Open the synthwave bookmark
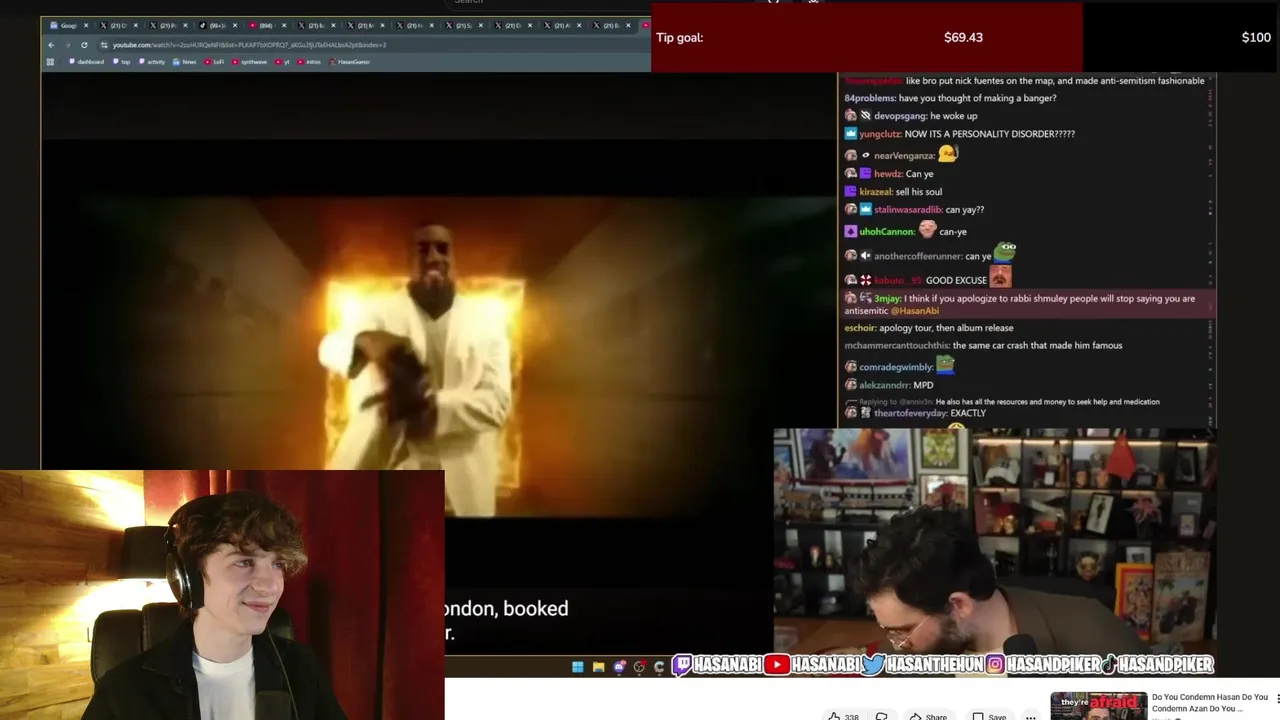This screenshot has width=1280, height=720. pyautogui.click(x=250, y=62)
